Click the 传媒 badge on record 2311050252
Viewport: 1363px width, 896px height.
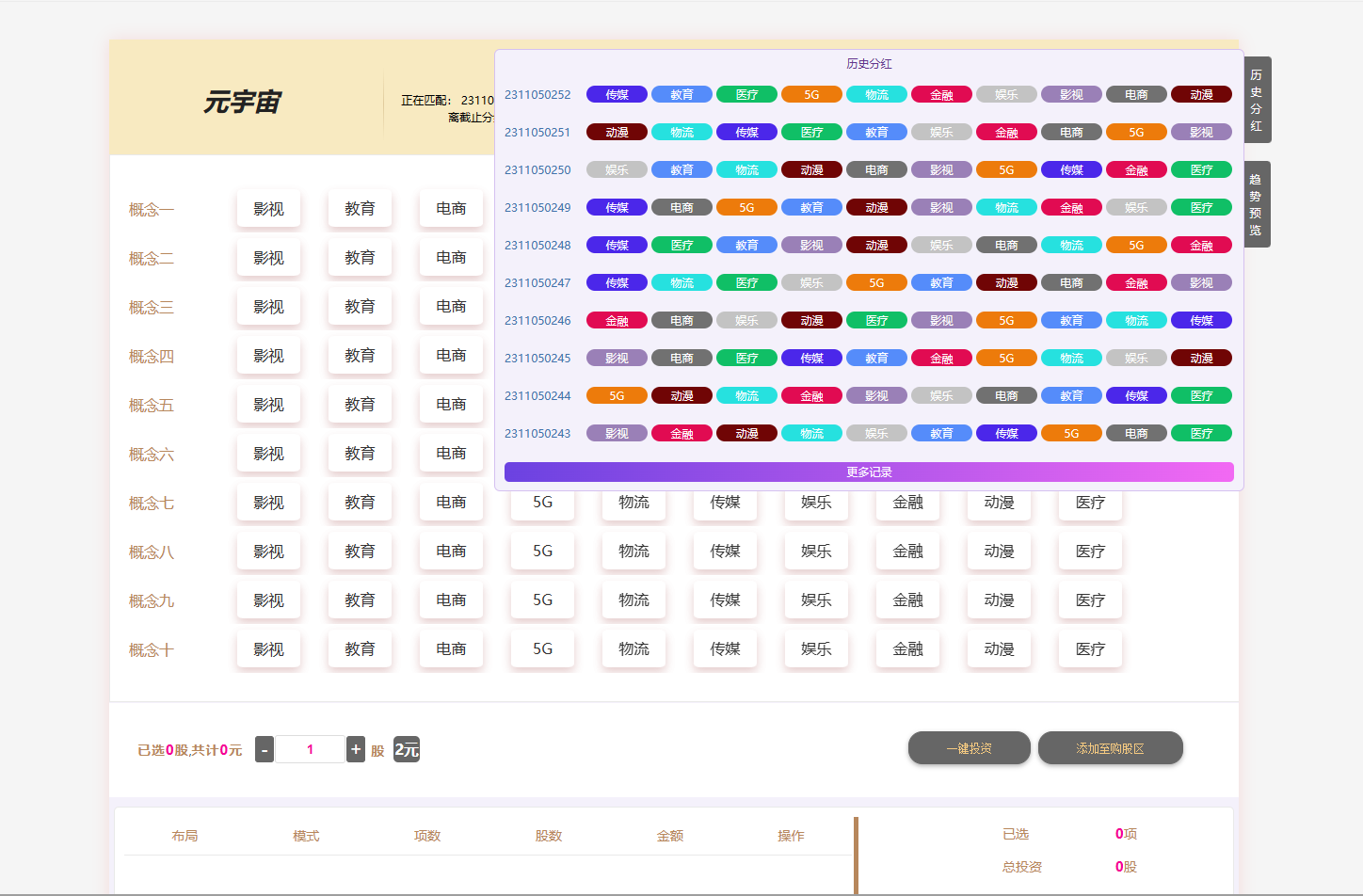(x=617, y=94)
